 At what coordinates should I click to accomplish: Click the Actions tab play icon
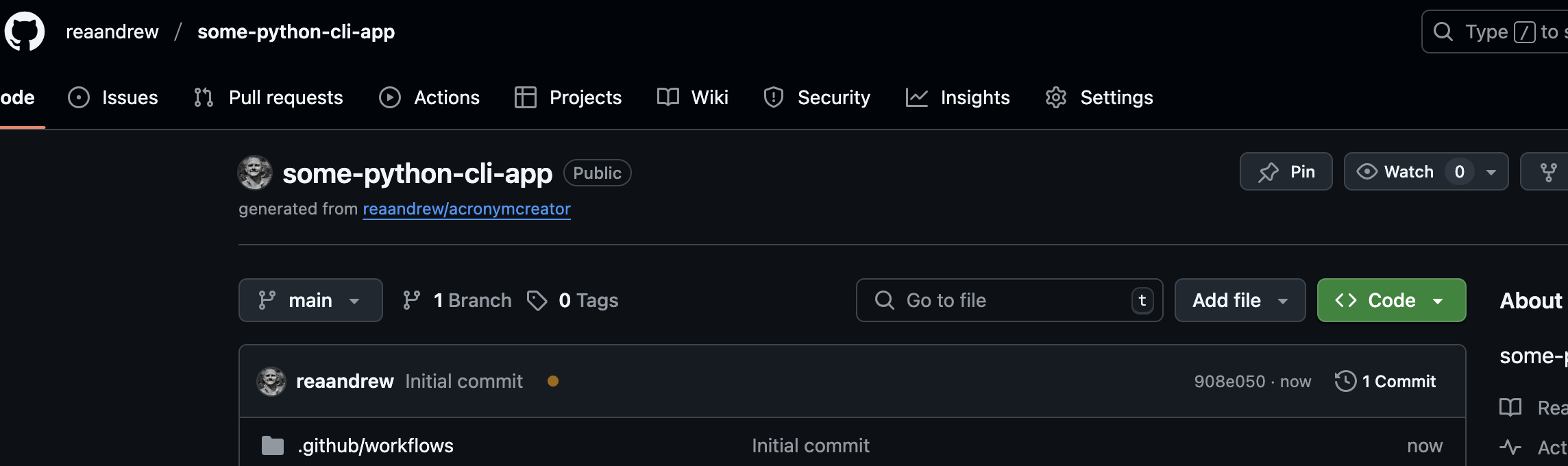390,97
